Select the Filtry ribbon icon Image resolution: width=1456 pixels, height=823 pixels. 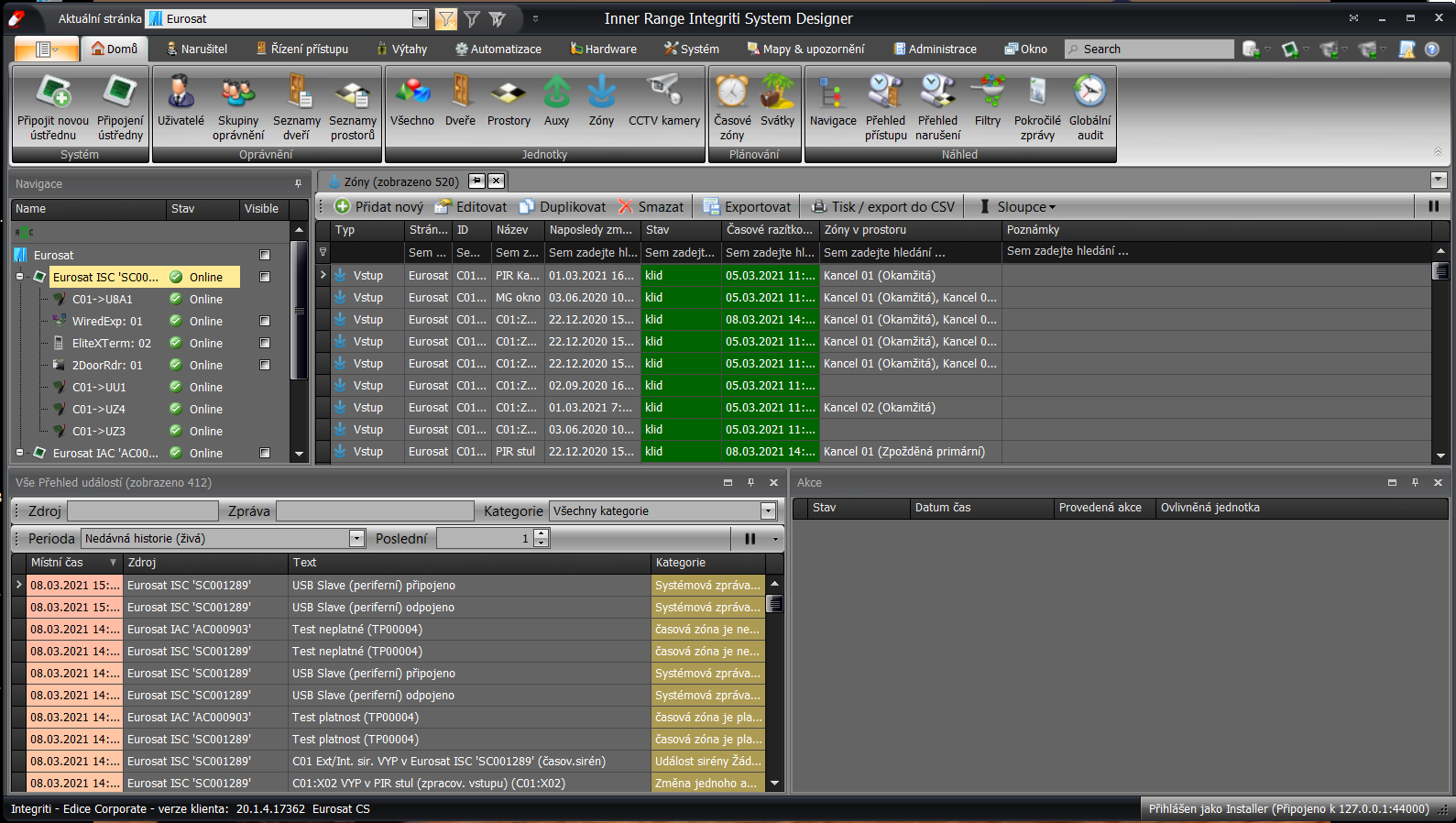point(987,93)
